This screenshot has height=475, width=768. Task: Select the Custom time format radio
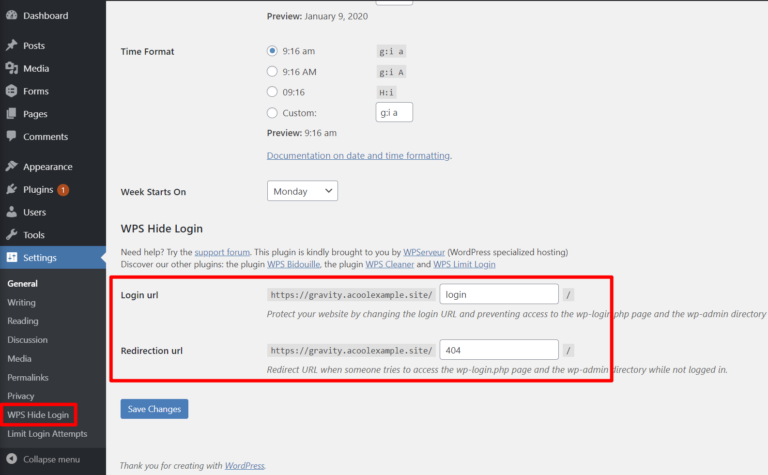point(272,113)
